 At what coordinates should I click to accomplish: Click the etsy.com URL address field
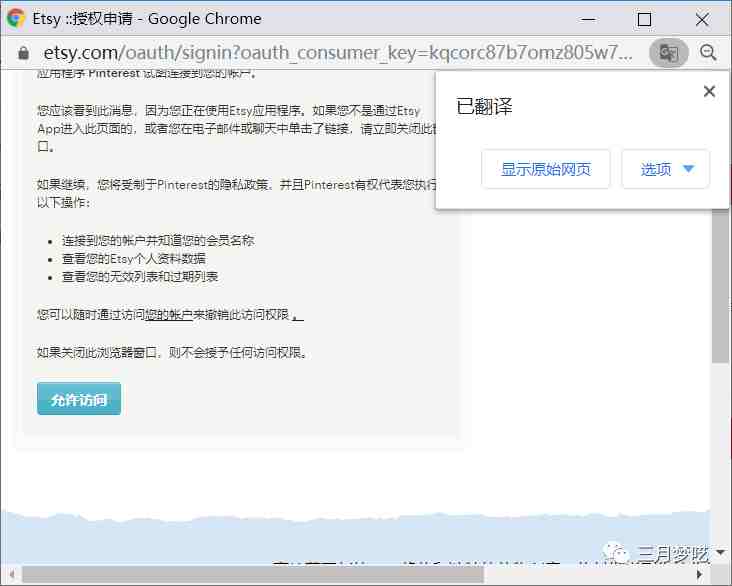[338, 53]
